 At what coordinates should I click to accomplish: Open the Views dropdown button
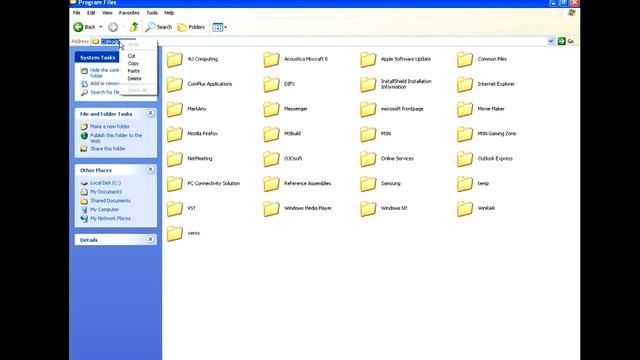click(220, 27)
